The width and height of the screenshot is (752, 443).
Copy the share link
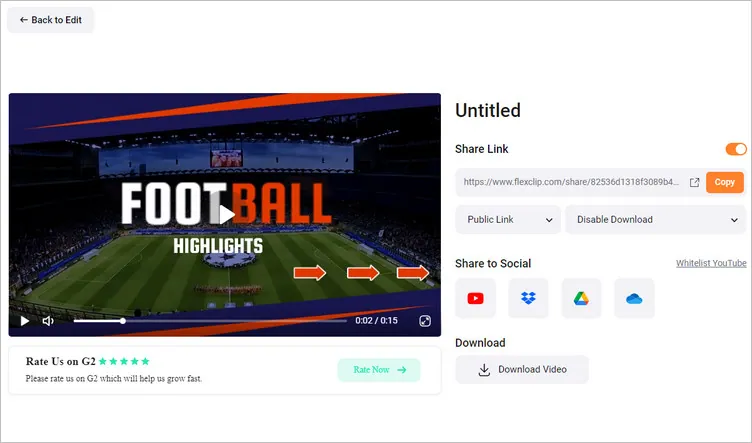724,182
